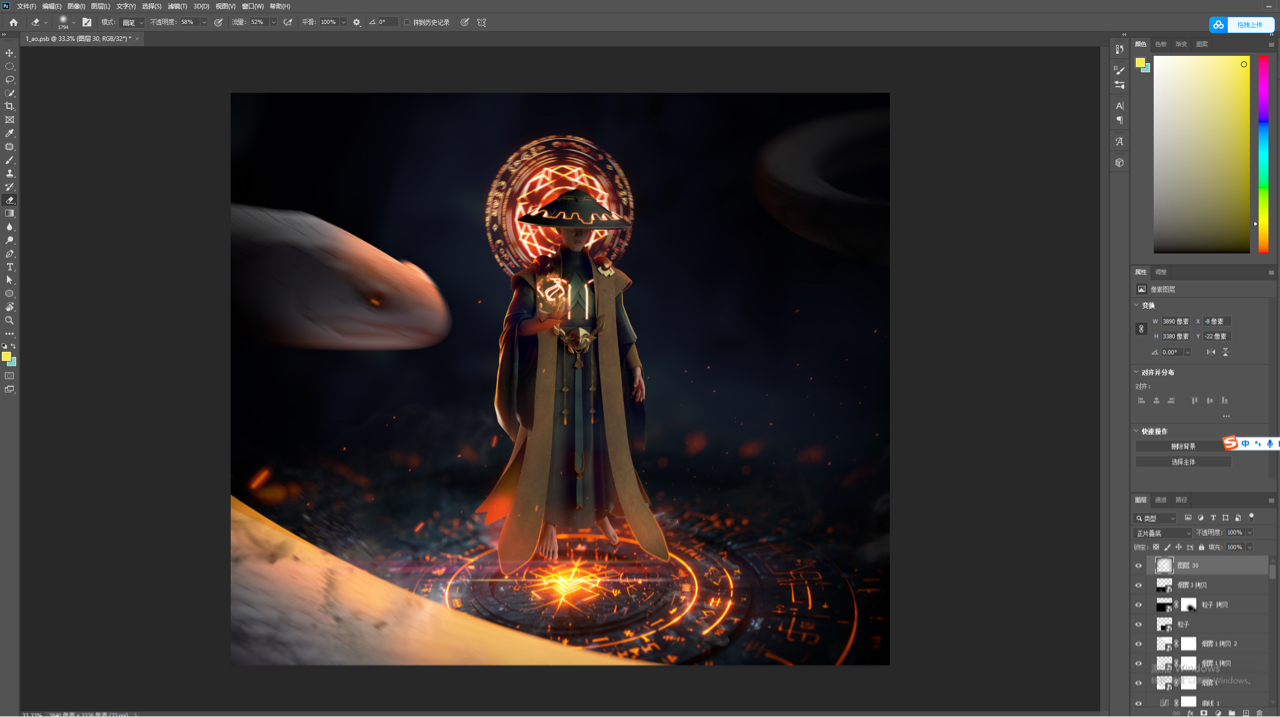Open brush settings panel icon in options bar
This screenshot has width=1280, height=717.
pyautogui.click(x=87, y=22)
